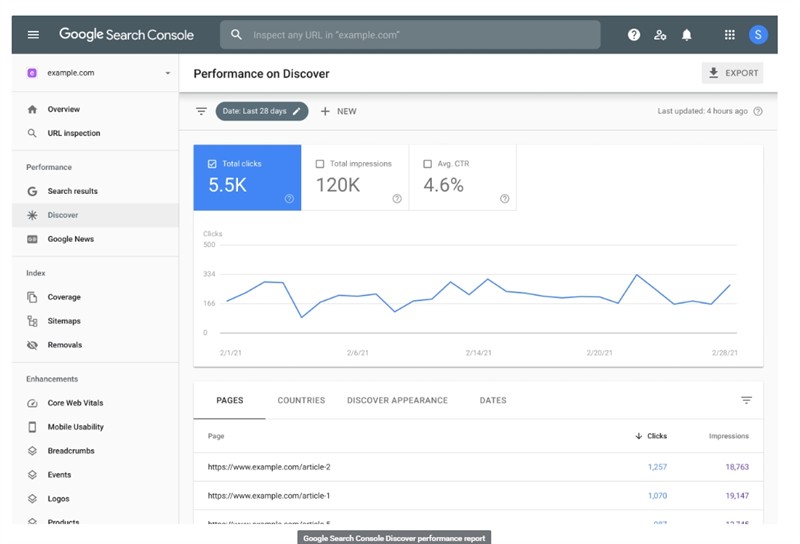
Task: Open URL inspection in the sidebar
Action: [95, 133]
